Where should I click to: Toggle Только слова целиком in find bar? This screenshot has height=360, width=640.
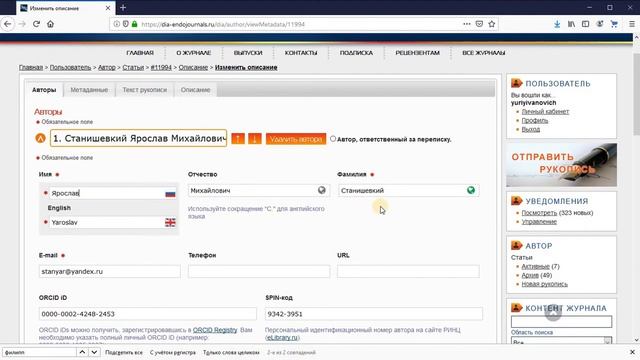(x=231, y=352)
